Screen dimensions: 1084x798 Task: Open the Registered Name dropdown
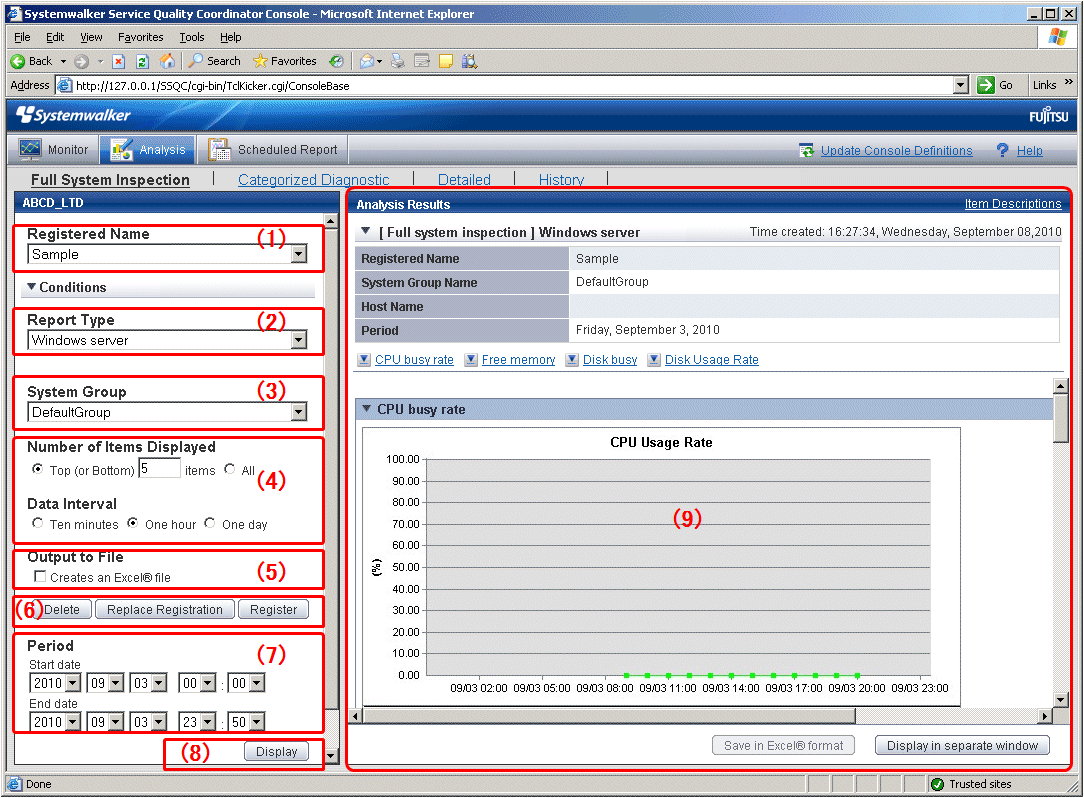(299, 254)
